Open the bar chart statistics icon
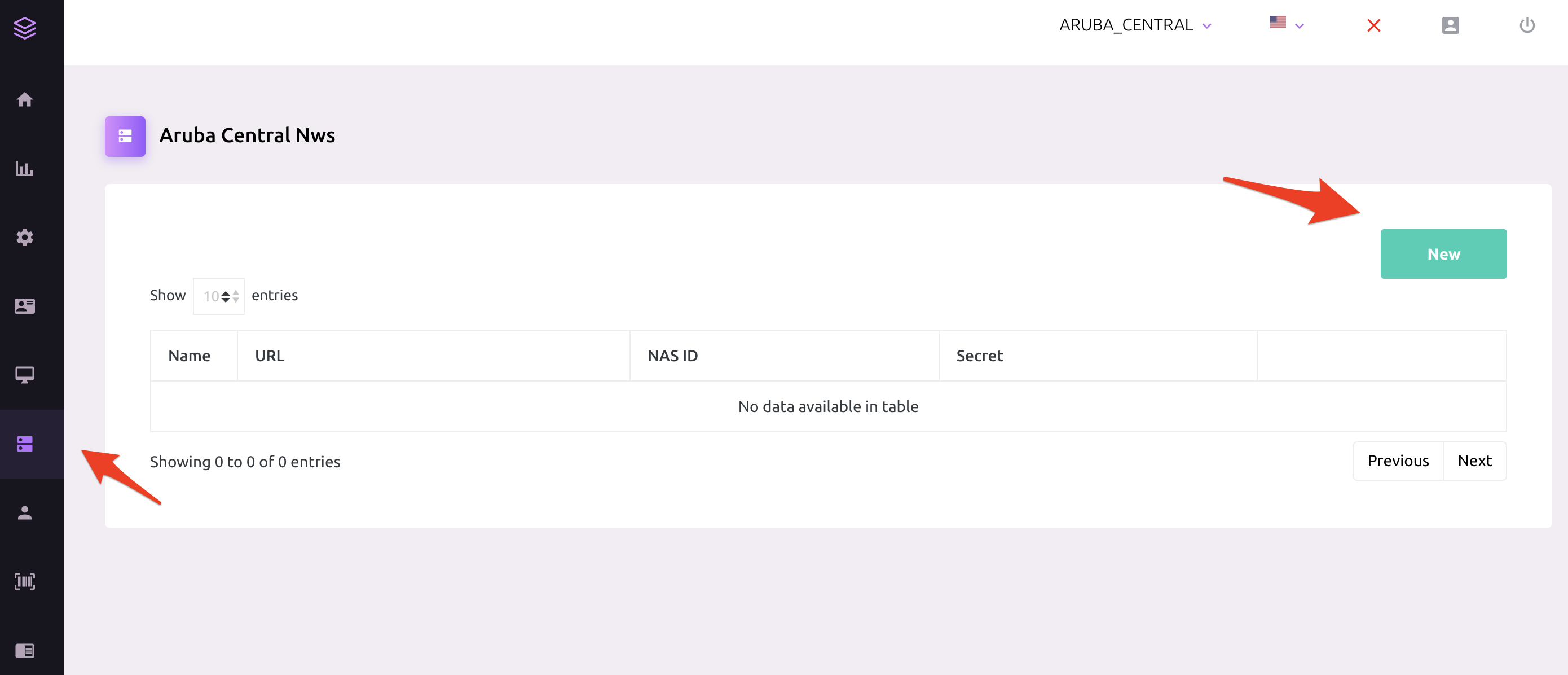 click(25, 169)
